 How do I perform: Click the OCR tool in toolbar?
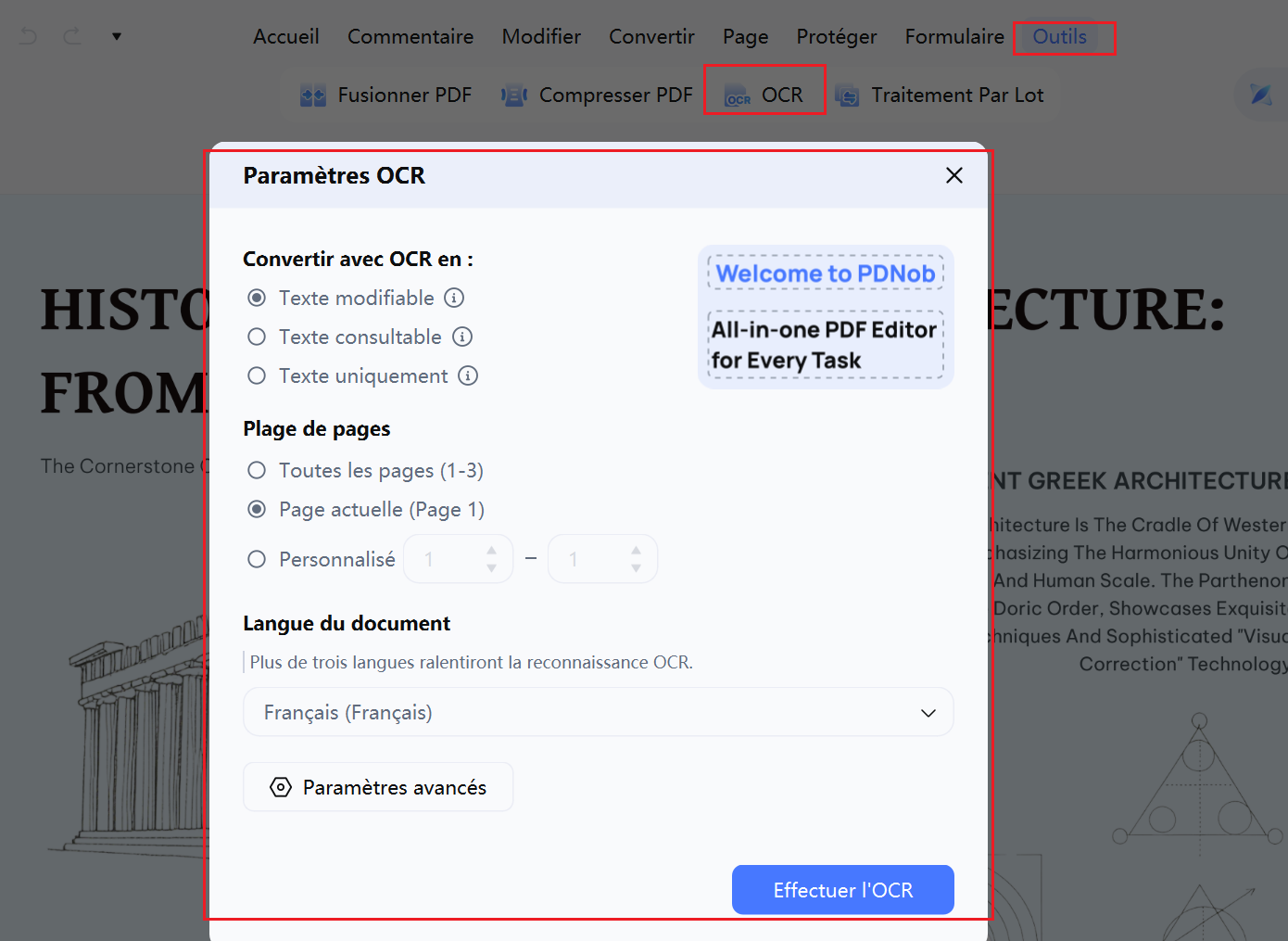coord(764,95)
